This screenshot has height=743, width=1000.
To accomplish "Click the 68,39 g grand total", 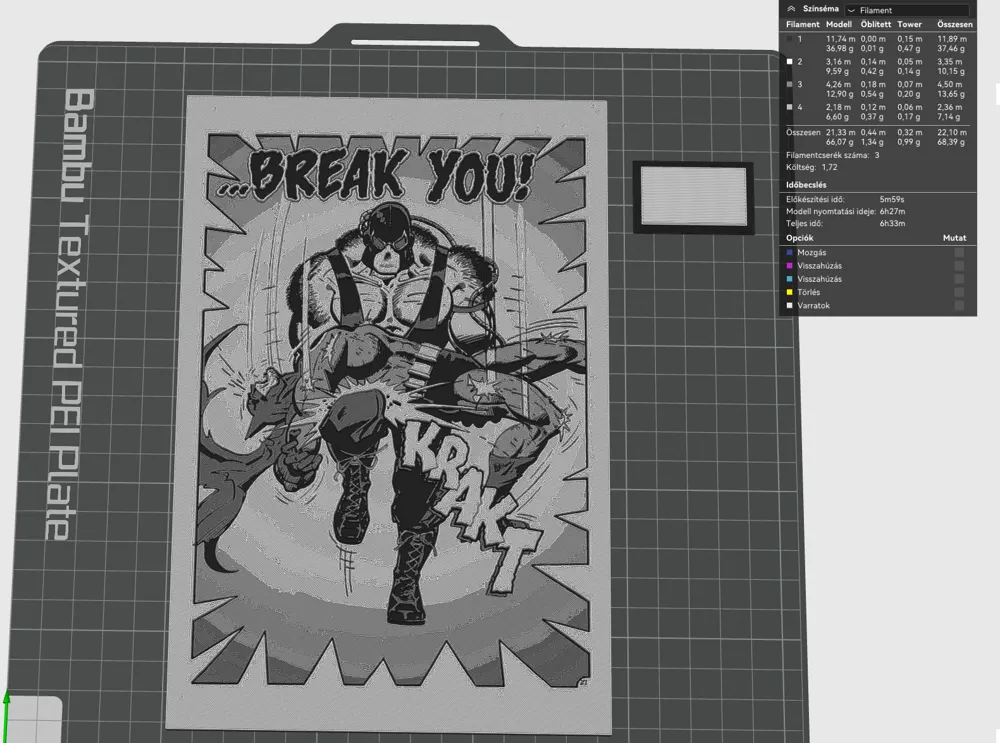I will pyautogui.click(x=951, y=142).
